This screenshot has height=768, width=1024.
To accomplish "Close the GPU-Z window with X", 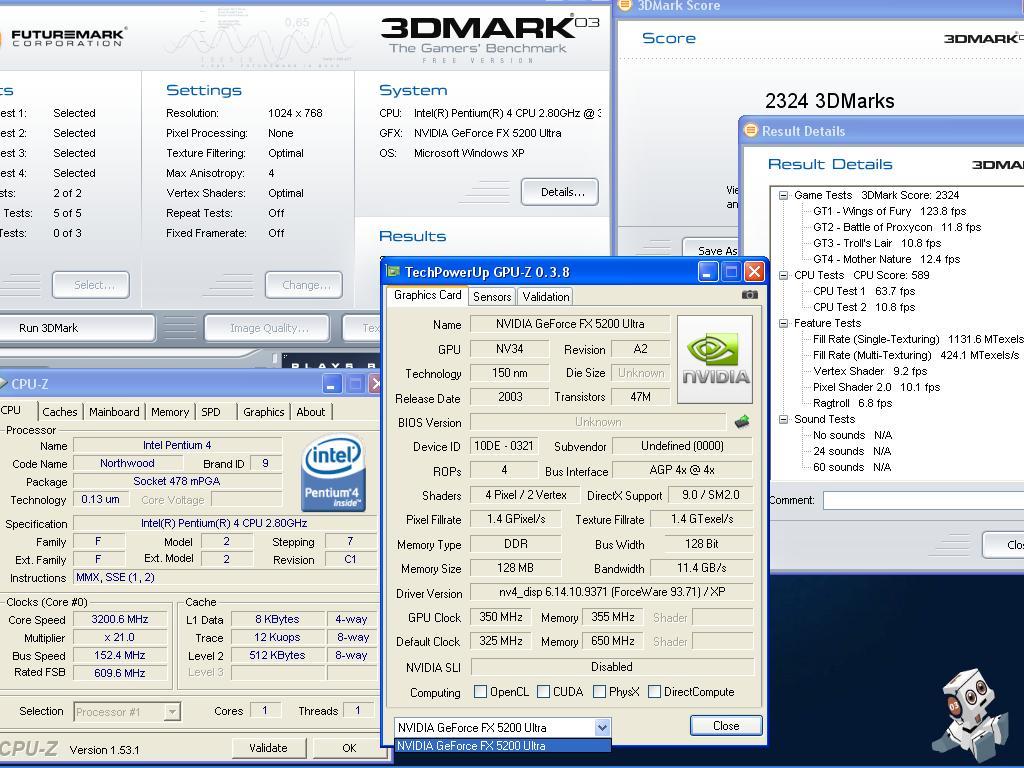I will [754, 272].
